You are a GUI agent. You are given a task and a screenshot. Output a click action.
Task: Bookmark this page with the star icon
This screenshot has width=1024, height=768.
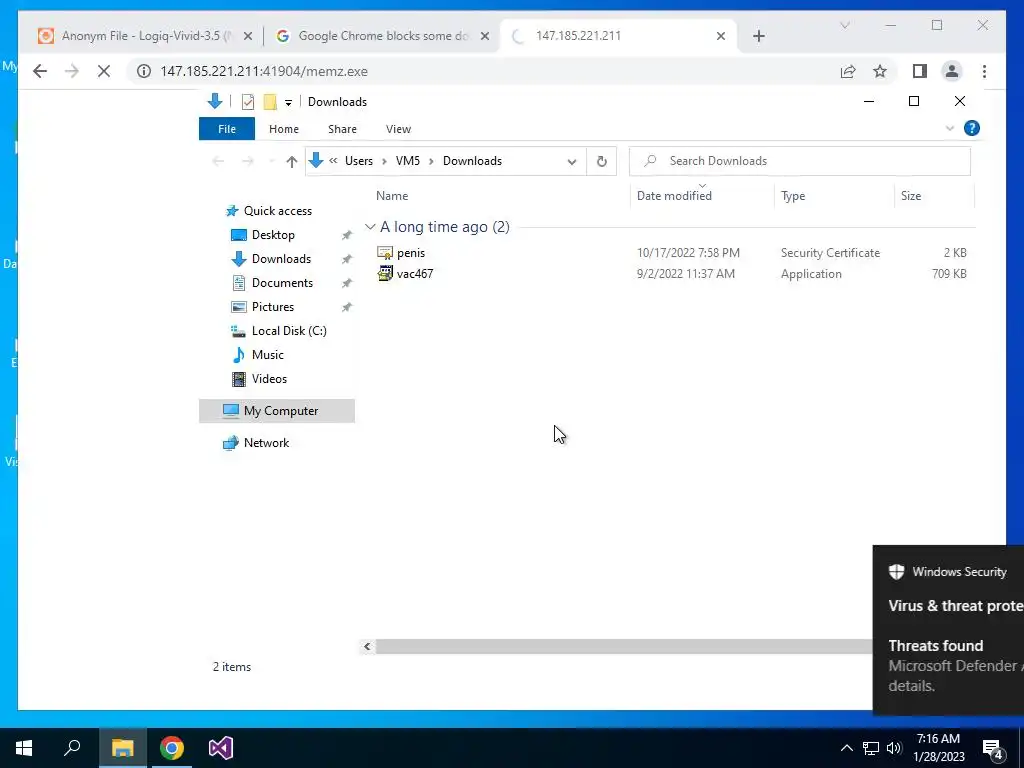[880, 71]
